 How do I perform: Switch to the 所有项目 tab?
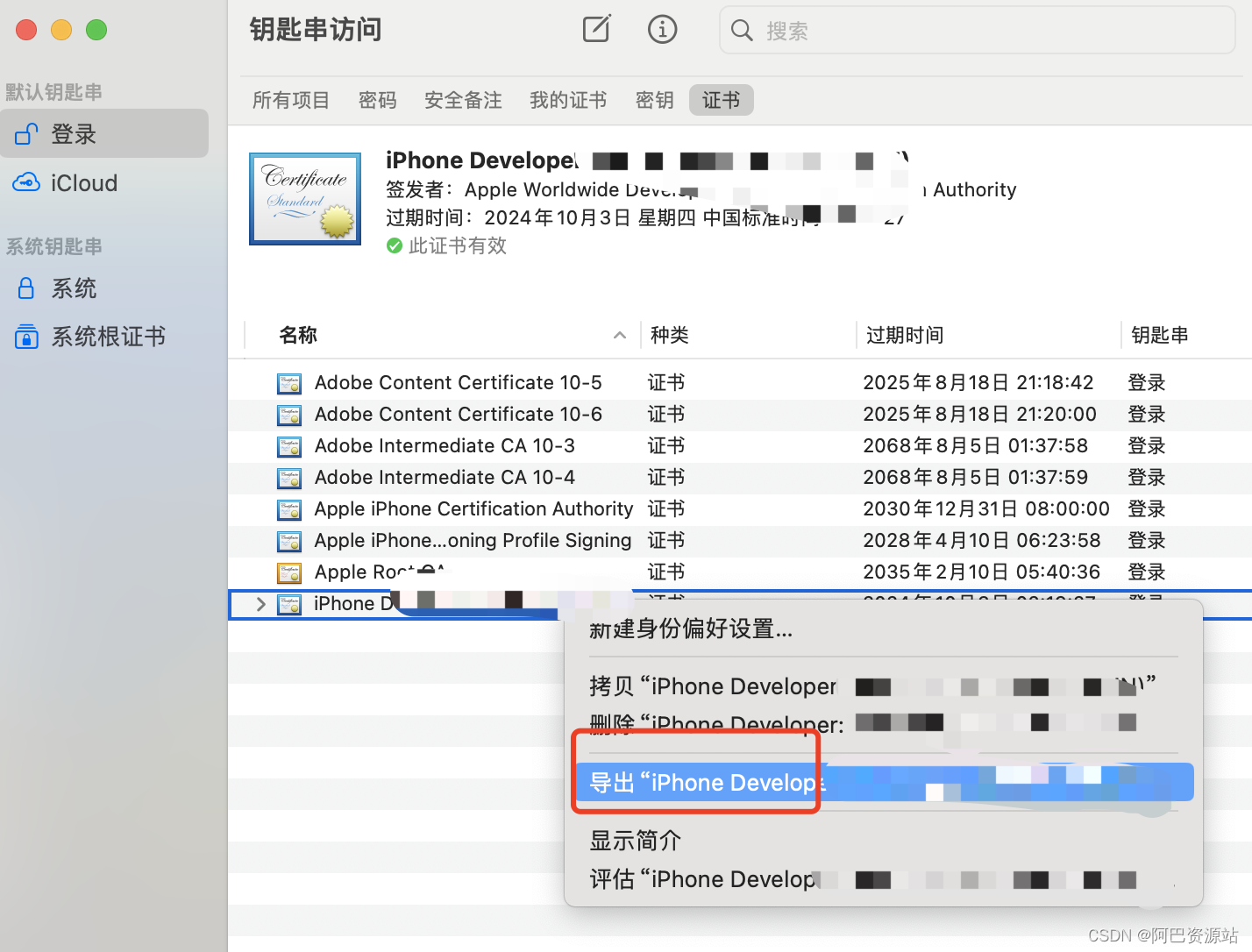coord(291,100)
